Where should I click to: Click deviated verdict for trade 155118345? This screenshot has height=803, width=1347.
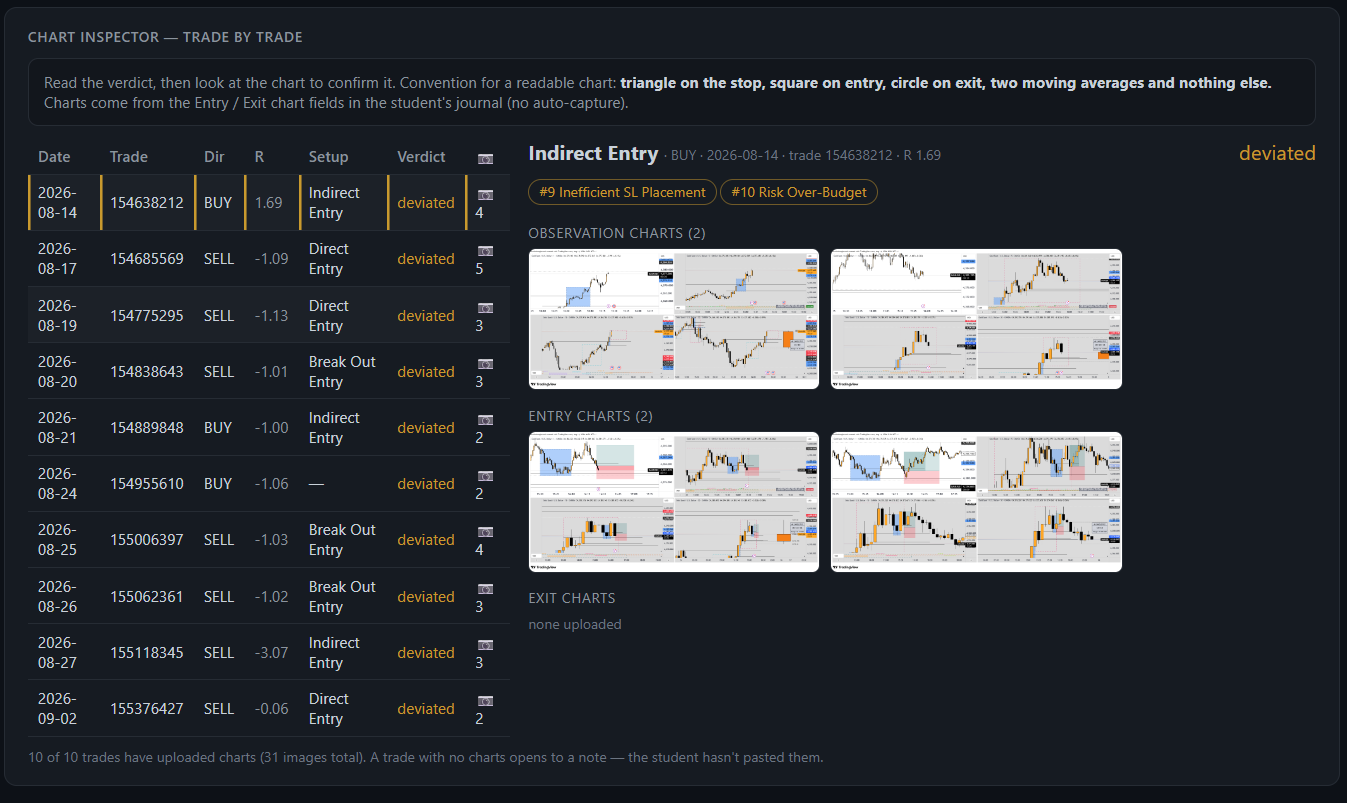click(426, 653)
